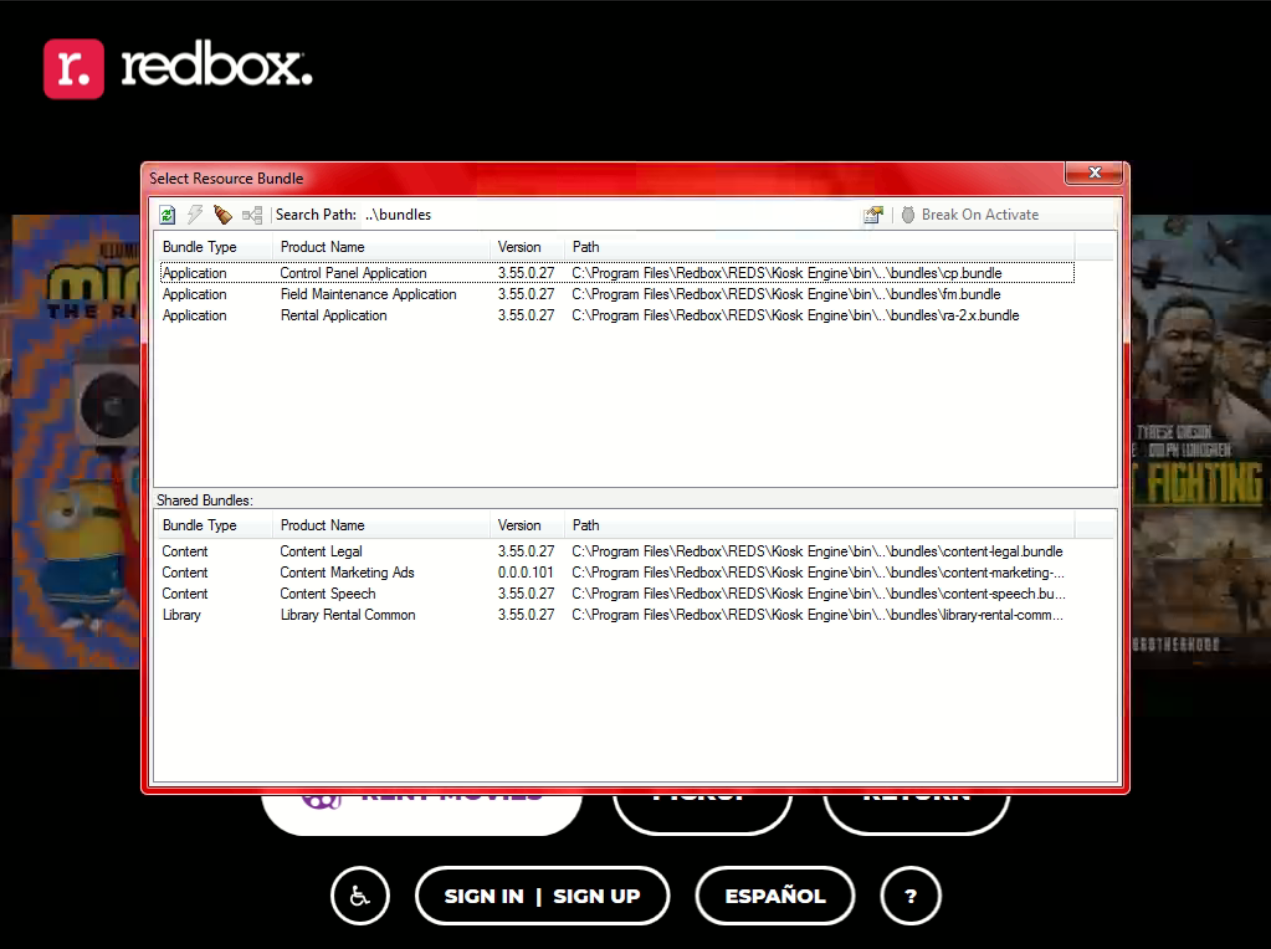
Task: Select the Library Rental Common shared bundle
Action: [616, 614]
